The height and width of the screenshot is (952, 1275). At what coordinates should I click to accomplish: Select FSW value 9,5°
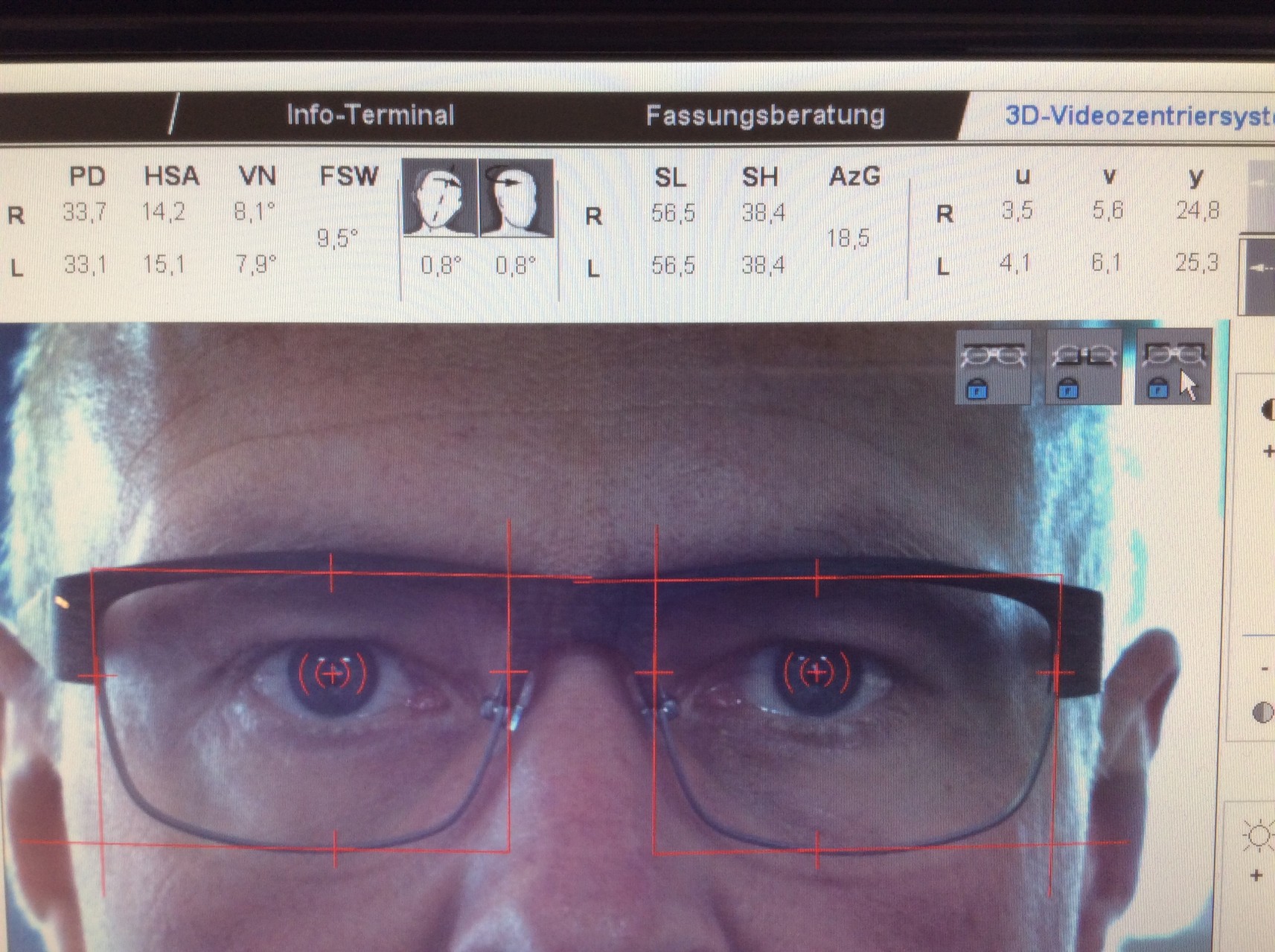click(x=337, y=238)
